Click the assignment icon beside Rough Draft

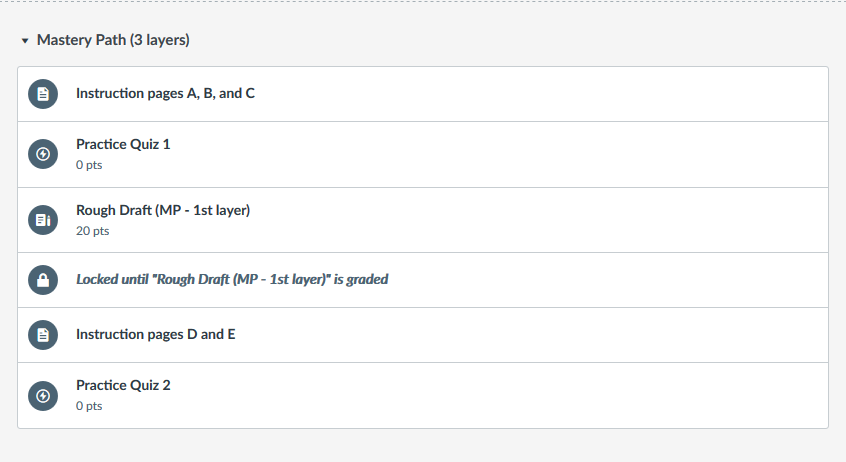(x=42, y=220)
